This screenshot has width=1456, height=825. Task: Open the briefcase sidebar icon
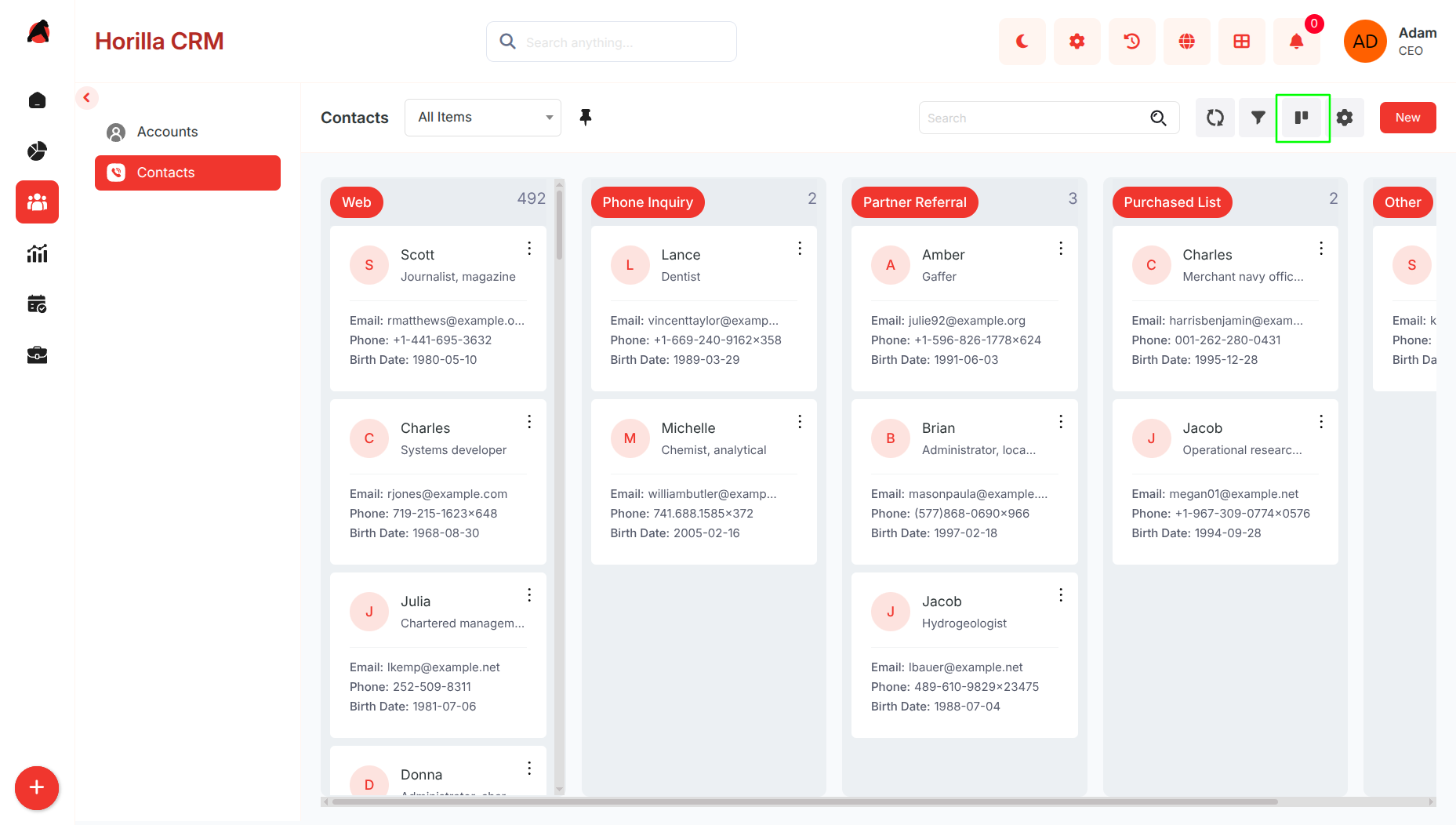tap(37, 355)
